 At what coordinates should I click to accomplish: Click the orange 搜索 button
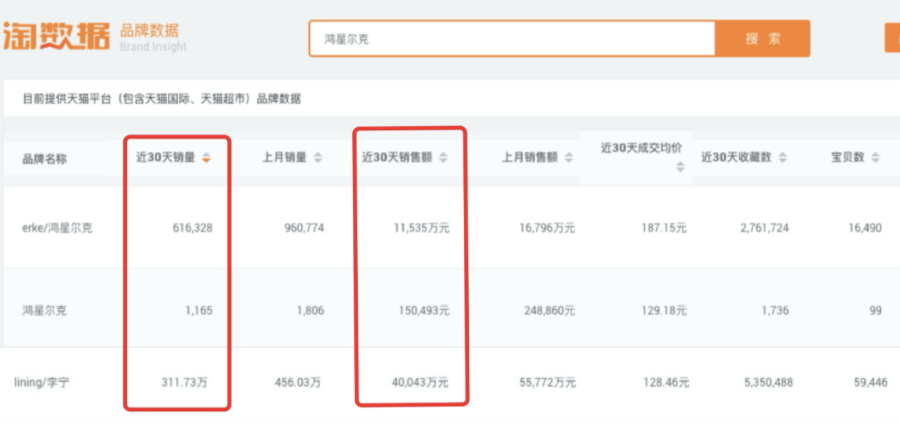[x=762, y=39]
